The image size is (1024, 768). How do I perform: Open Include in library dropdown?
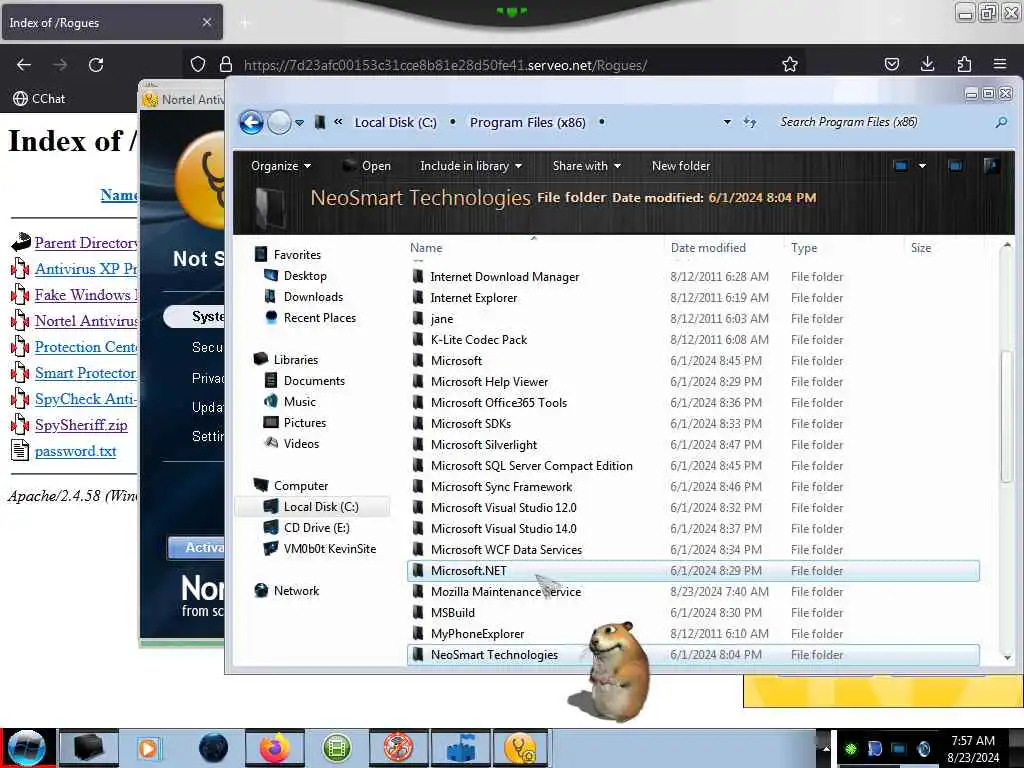click(x=471, y=166)
